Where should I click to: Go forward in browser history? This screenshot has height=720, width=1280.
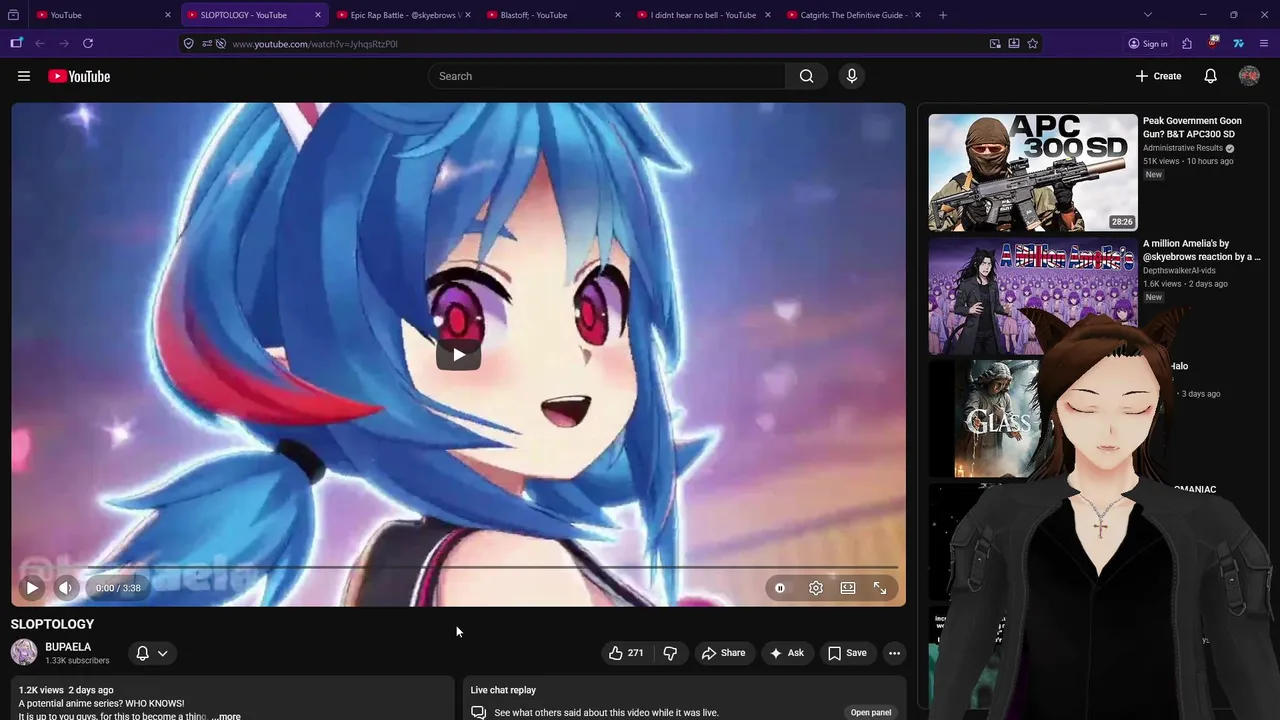point(64,43)
